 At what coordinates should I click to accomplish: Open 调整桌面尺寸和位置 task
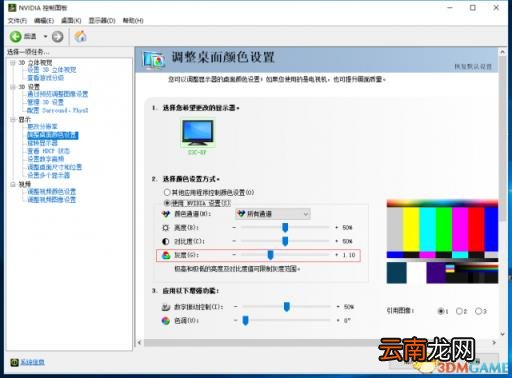55,167
